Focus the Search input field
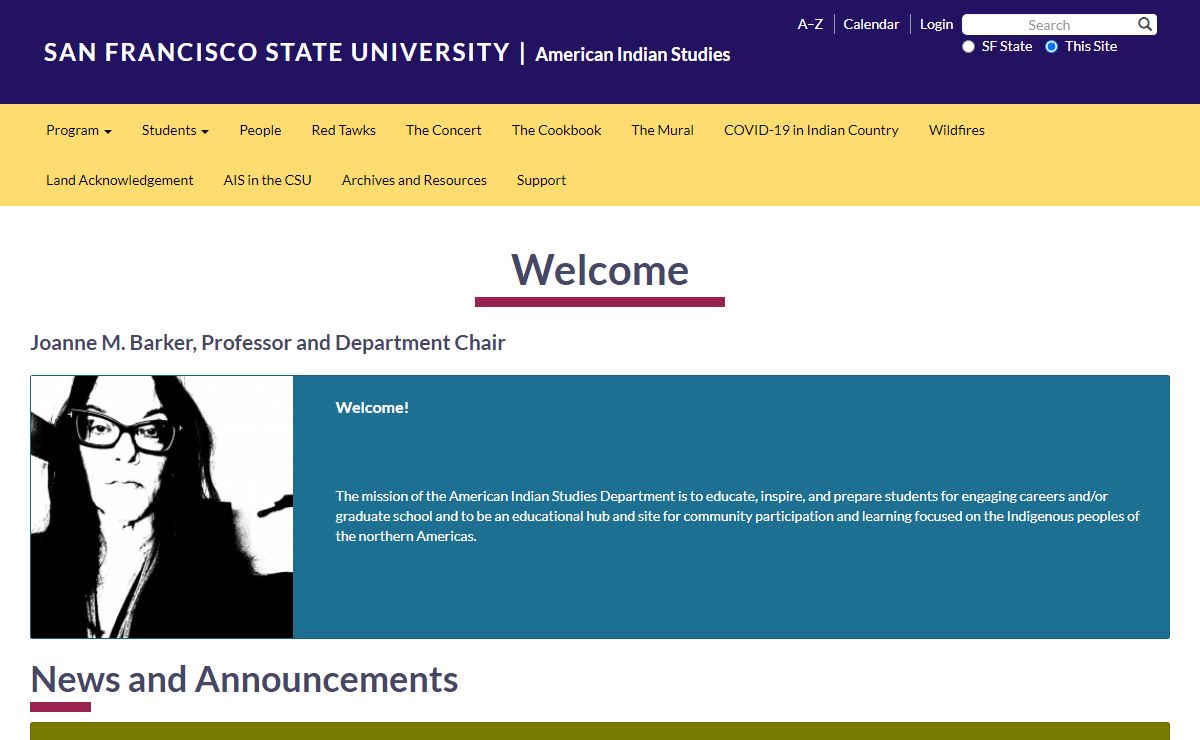 coord(1048,24)
